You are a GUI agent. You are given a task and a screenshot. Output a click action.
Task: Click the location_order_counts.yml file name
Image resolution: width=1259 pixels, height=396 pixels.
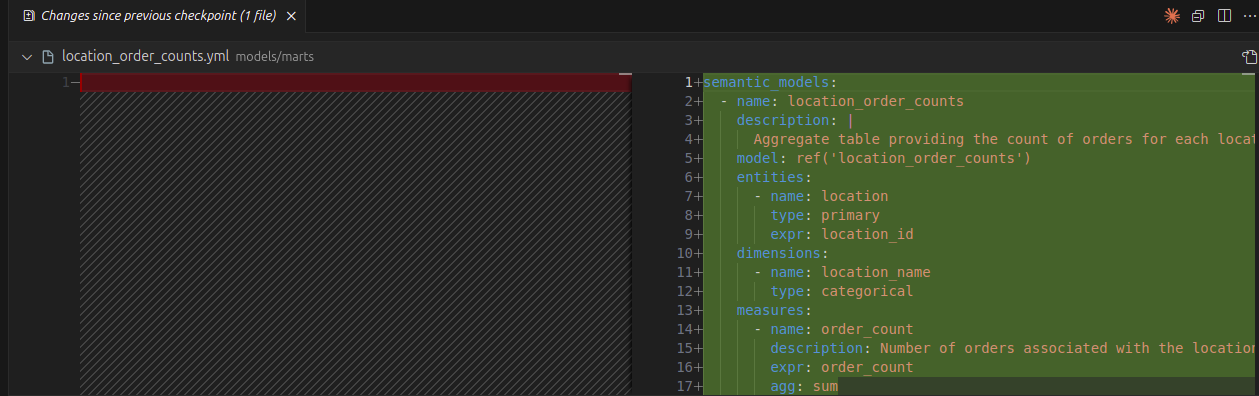coord(146,57)
